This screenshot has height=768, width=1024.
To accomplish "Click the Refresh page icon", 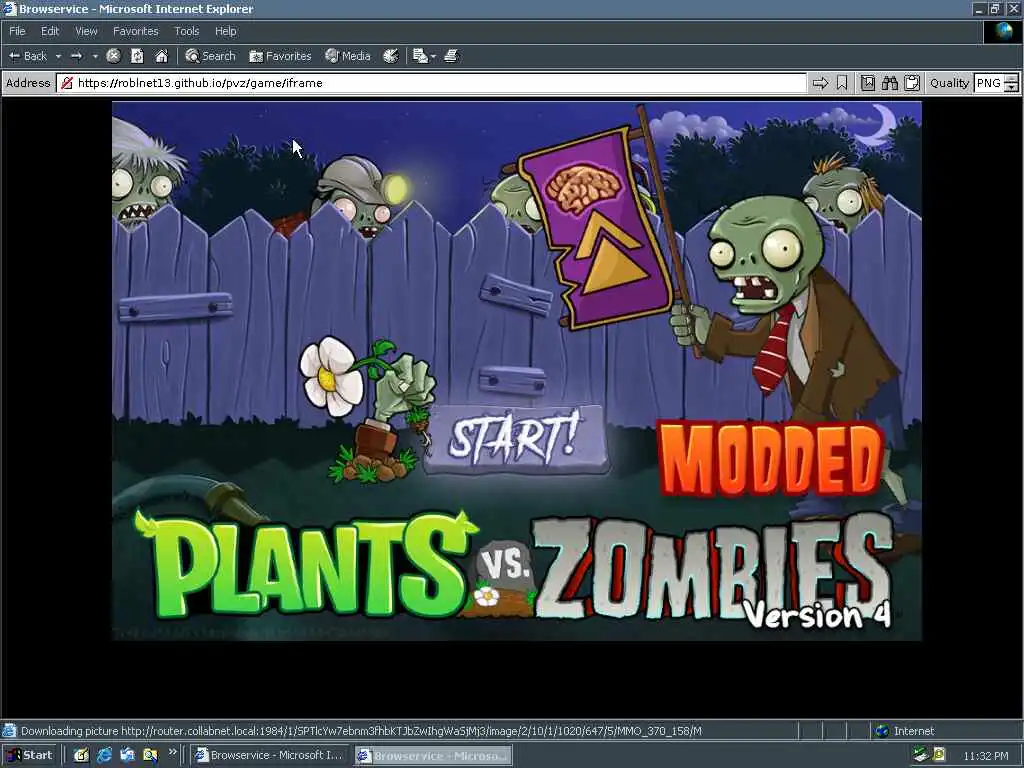I will [x=137, y=56].
